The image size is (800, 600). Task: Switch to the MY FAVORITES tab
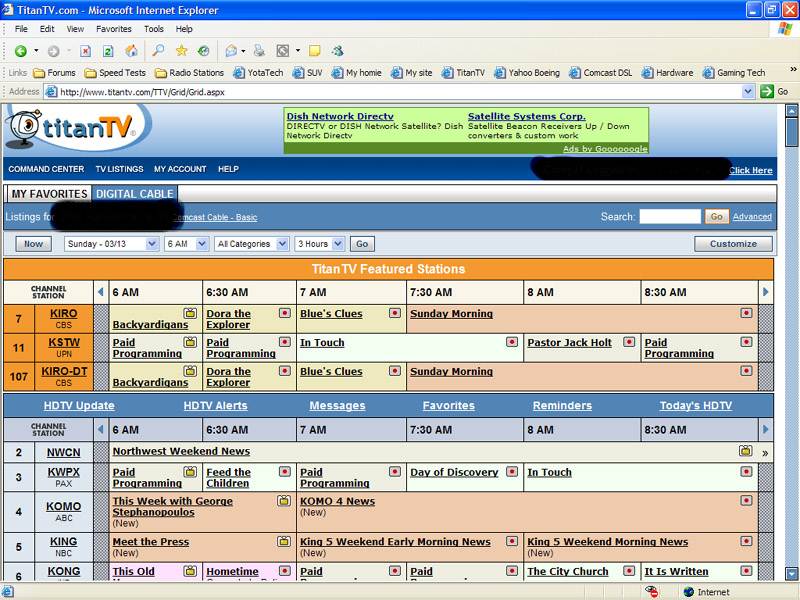[x=49, y=194]
